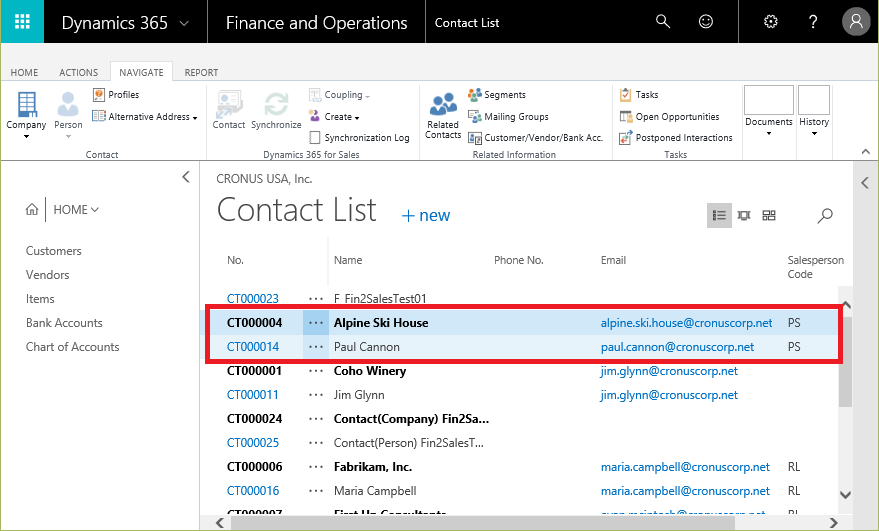Open the Create dropdown
Viewport: 879px width, 531px height.
334,117
